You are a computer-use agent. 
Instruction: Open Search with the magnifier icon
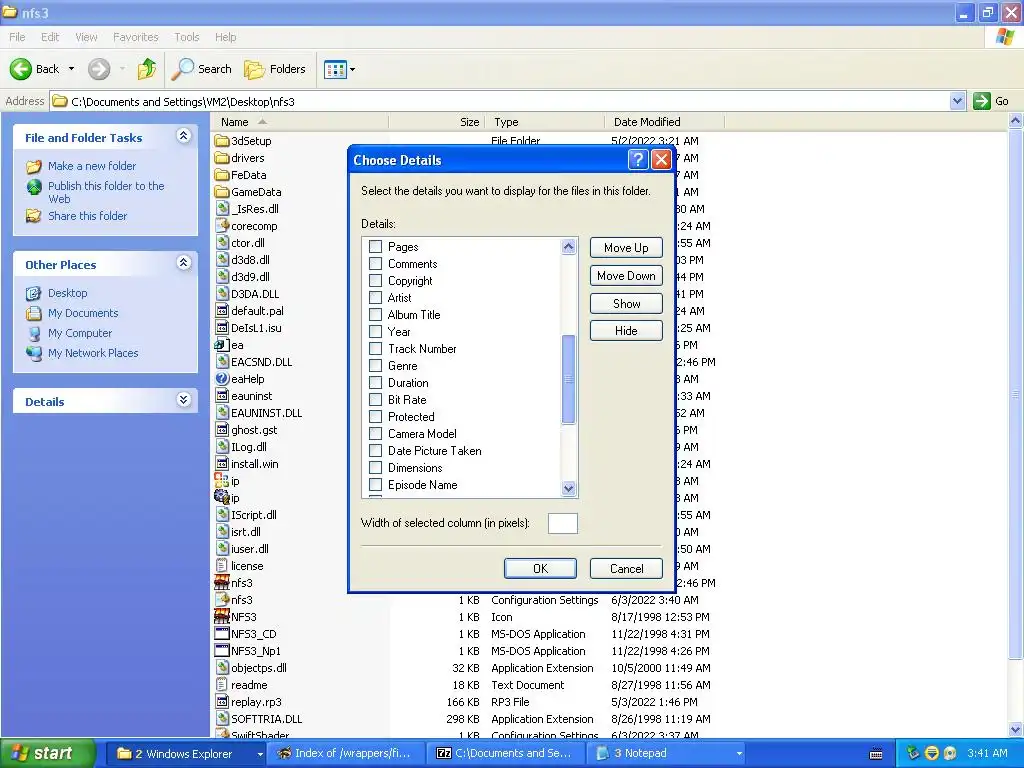(182, 69)
